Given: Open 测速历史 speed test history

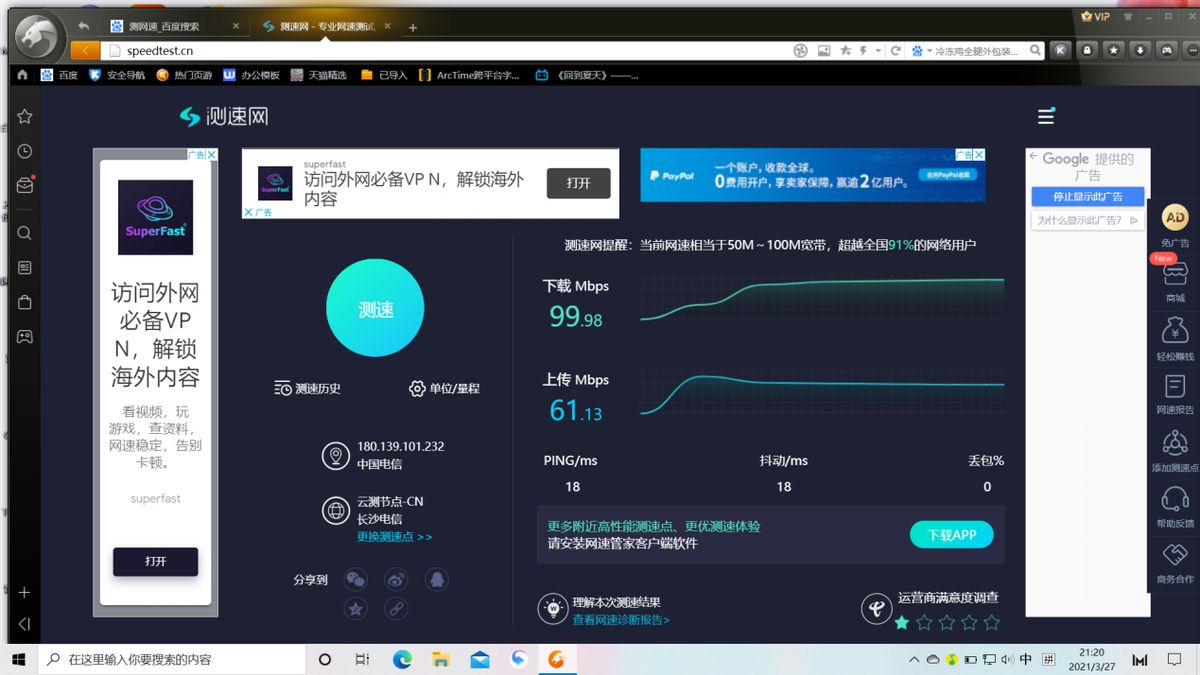Looking at the screenshot, I should 308,388.
